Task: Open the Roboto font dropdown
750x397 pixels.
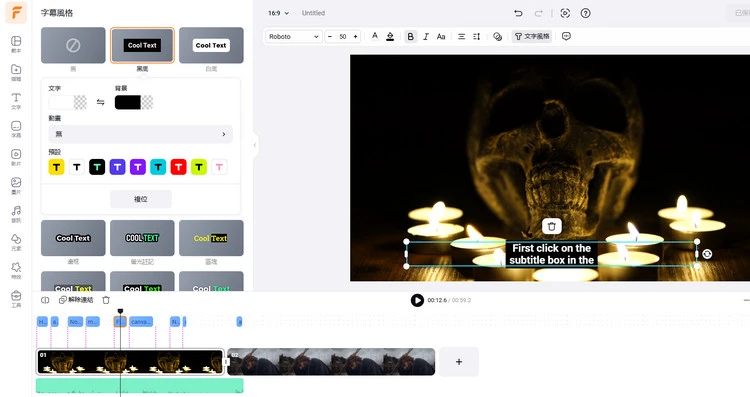Action: [x=293, y=36]
